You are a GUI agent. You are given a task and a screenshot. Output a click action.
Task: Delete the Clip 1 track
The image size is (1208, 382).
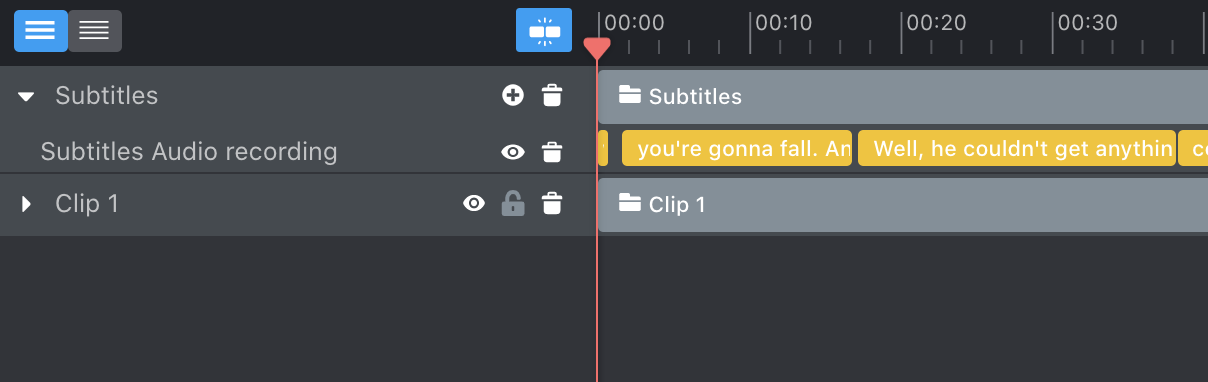(x=551, y=204)
